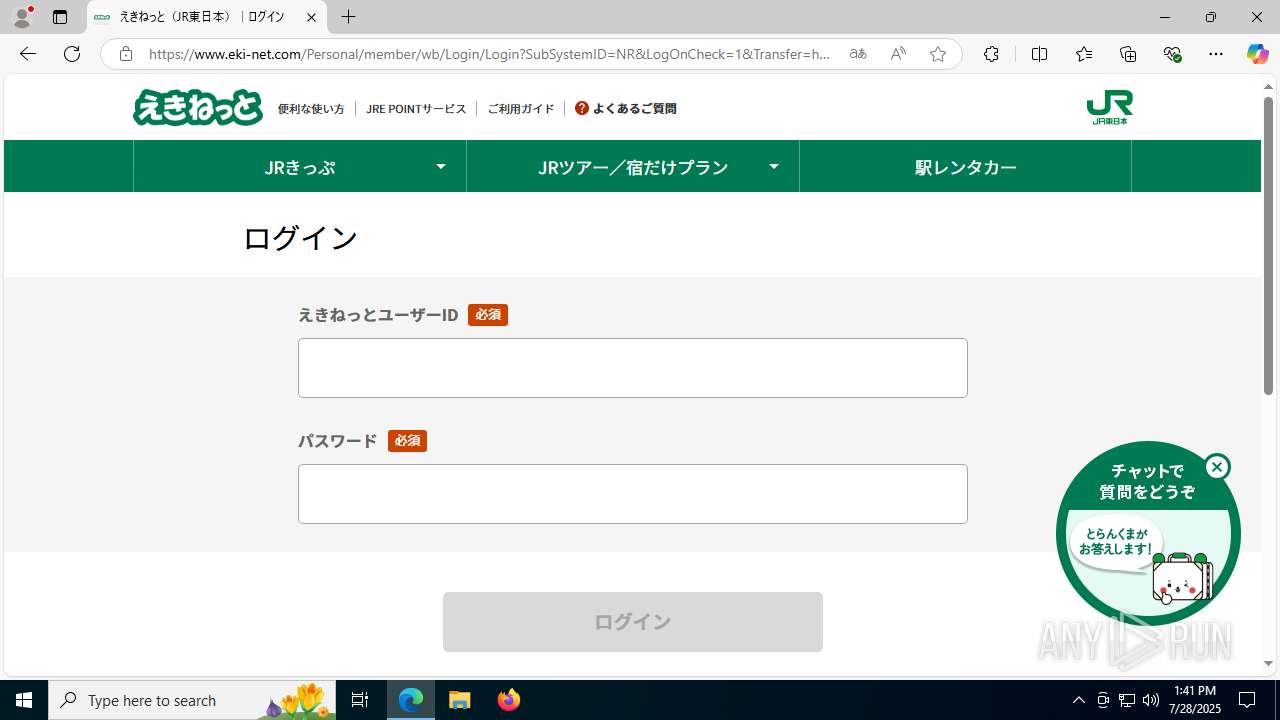The width and height of the screenshot is (1280, 720).
Task: Open tab actions menu
Action: click(60, 17)
